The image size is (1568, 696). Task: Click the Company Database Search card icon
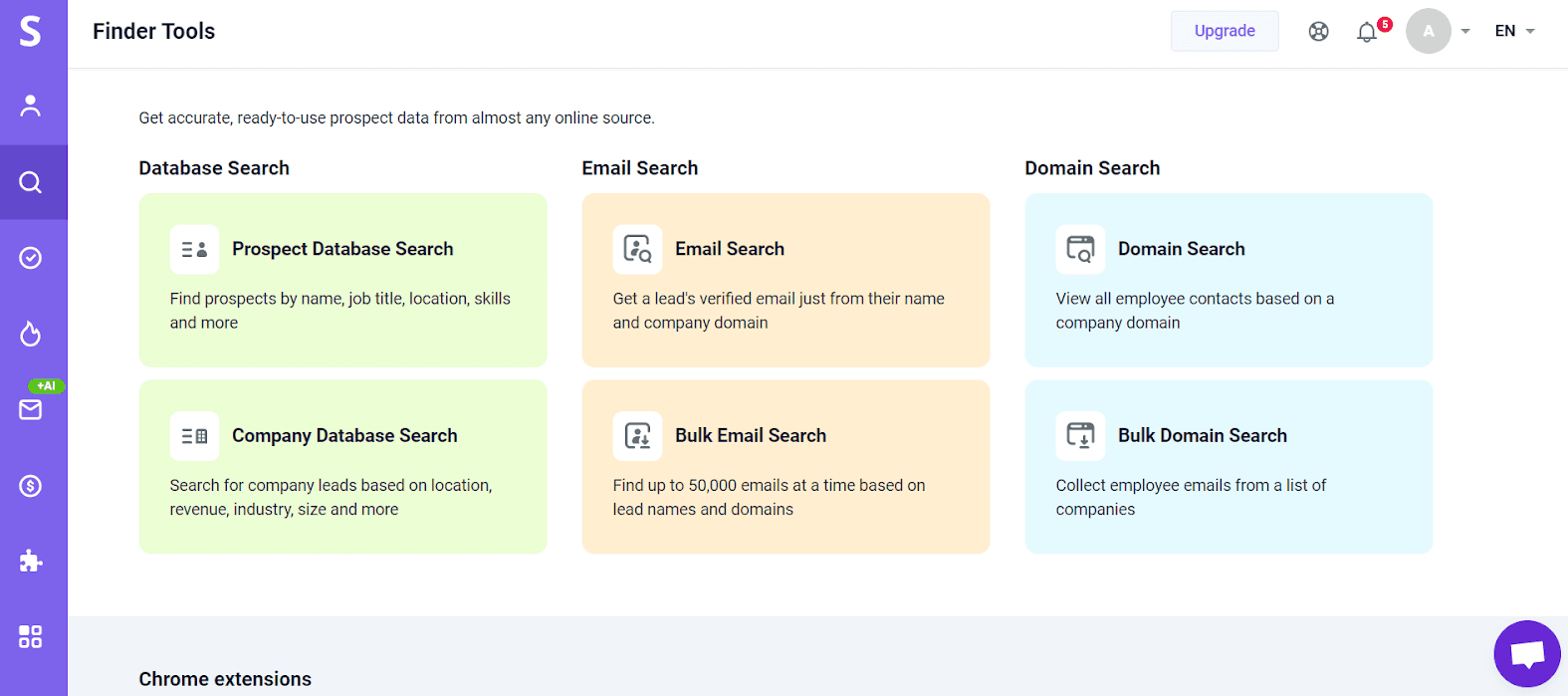click(x=194, y=436)
